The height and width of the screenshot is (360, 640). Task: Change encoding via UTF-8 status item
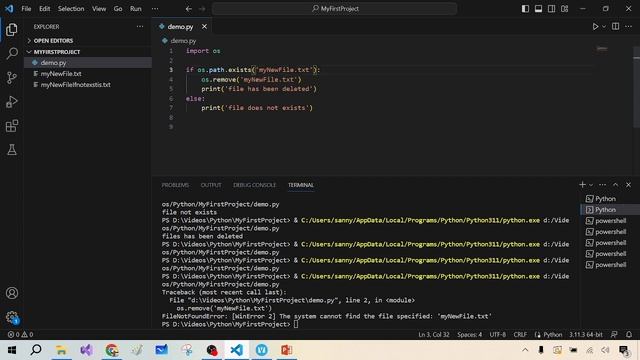498,335
